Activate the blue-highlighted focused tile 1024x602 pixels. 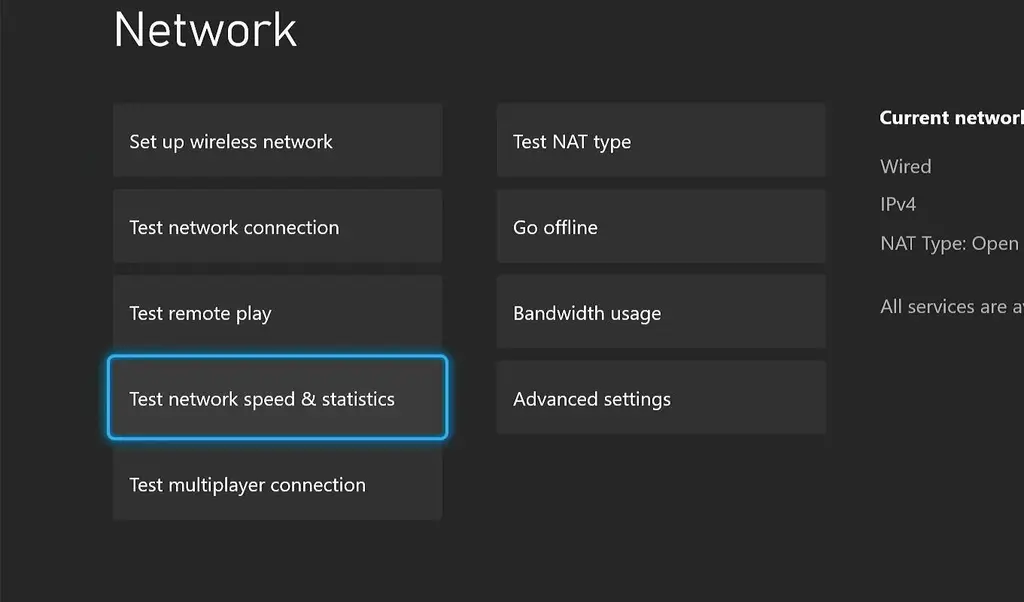[x=278, y=398]
